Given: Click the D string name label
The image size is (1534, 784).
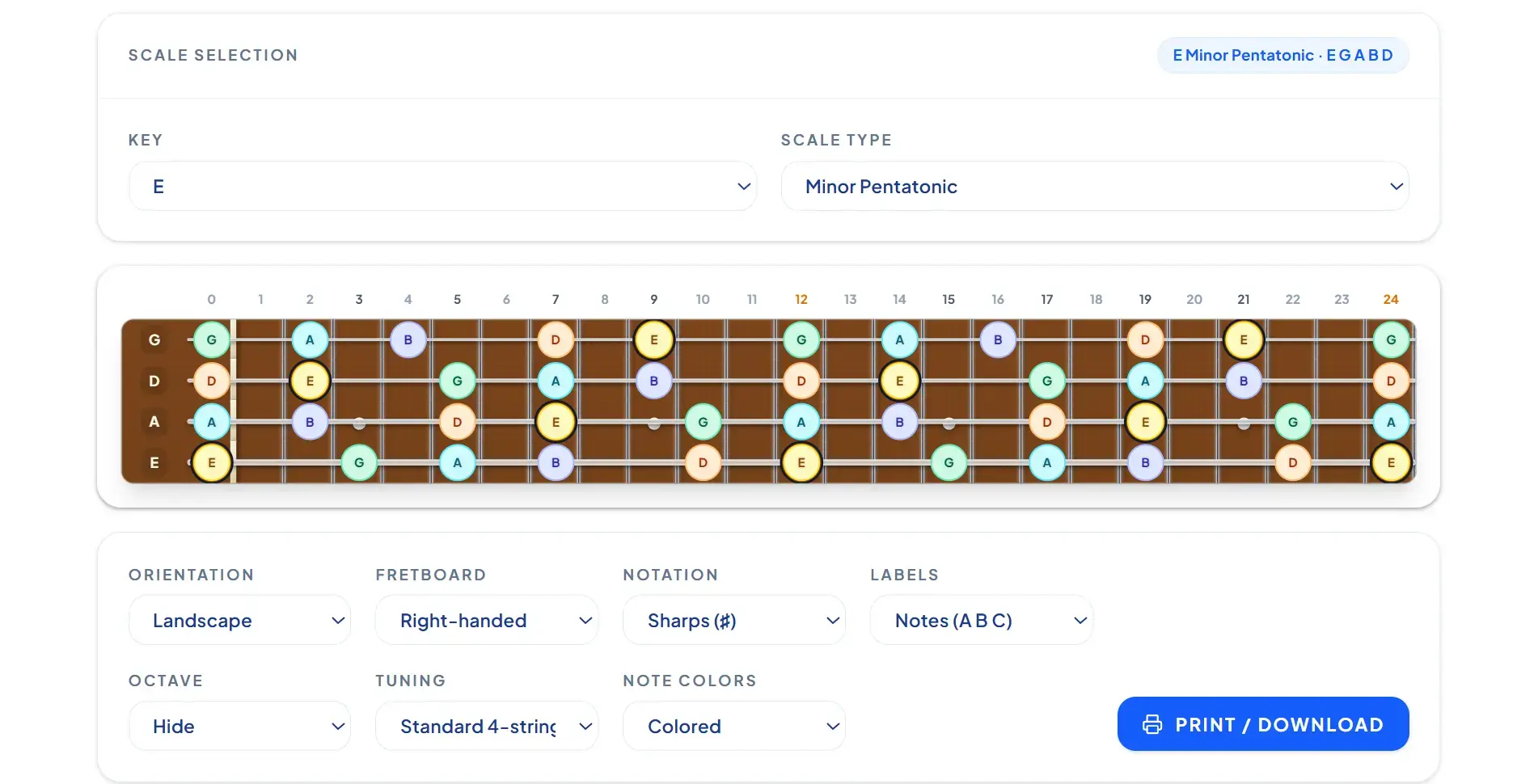Looking at the screenshot, I should (x=154, y=381).
